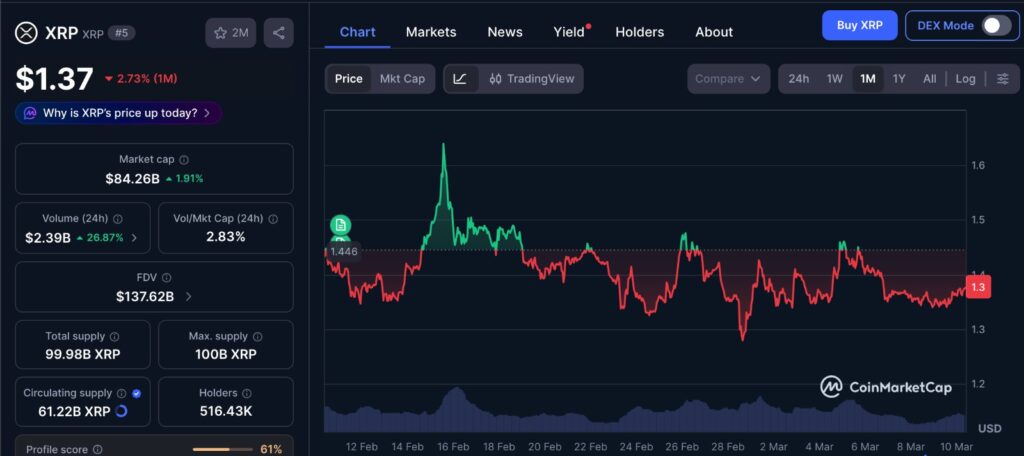The image size is (1024, 456).
Task: Click info icon next to Profile score
Action: pos(97,449)
